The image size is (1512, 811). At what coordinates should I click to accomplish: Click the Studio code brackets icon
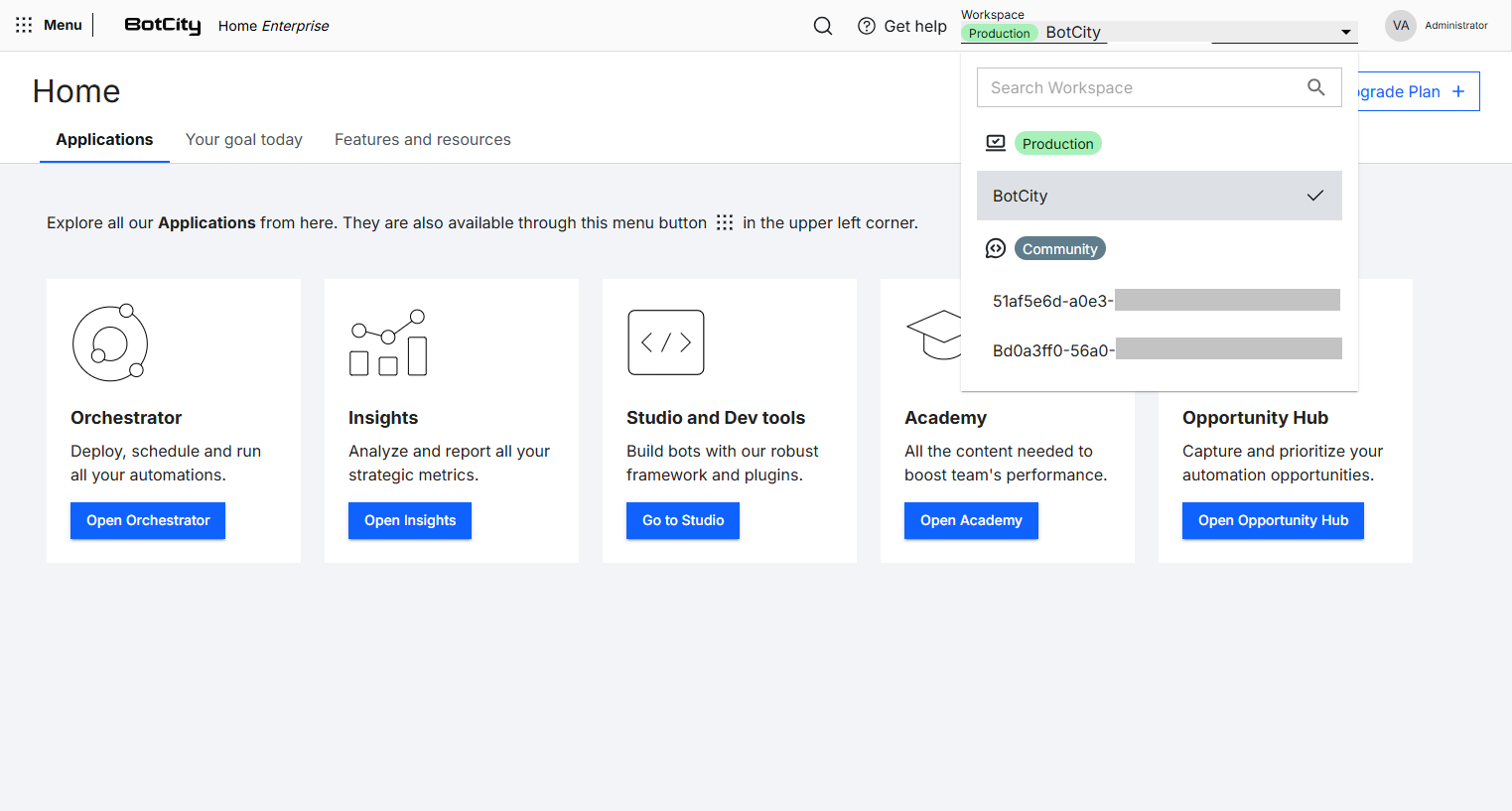pos(665,342)
